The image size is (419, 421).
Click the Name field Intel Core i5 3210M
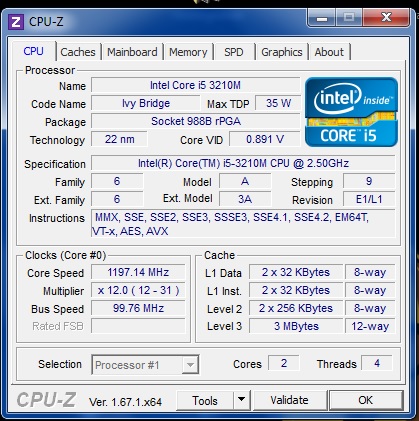[x=195, y=85]
